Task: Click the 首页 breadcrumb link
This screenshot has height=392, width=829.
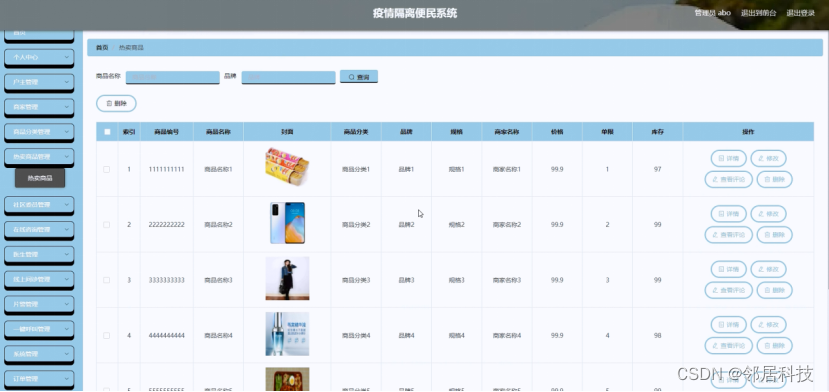Action: [102, 48]
